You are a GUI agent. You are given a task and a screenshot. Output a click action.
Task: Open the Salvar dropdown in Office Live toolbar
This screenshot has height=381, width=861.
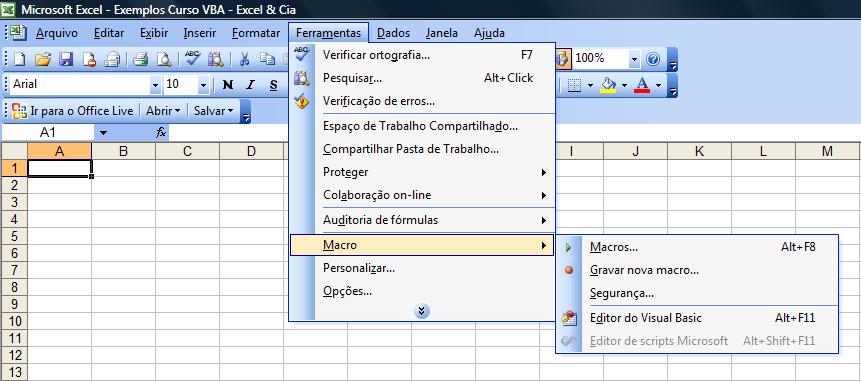click(x=214, y=111)
